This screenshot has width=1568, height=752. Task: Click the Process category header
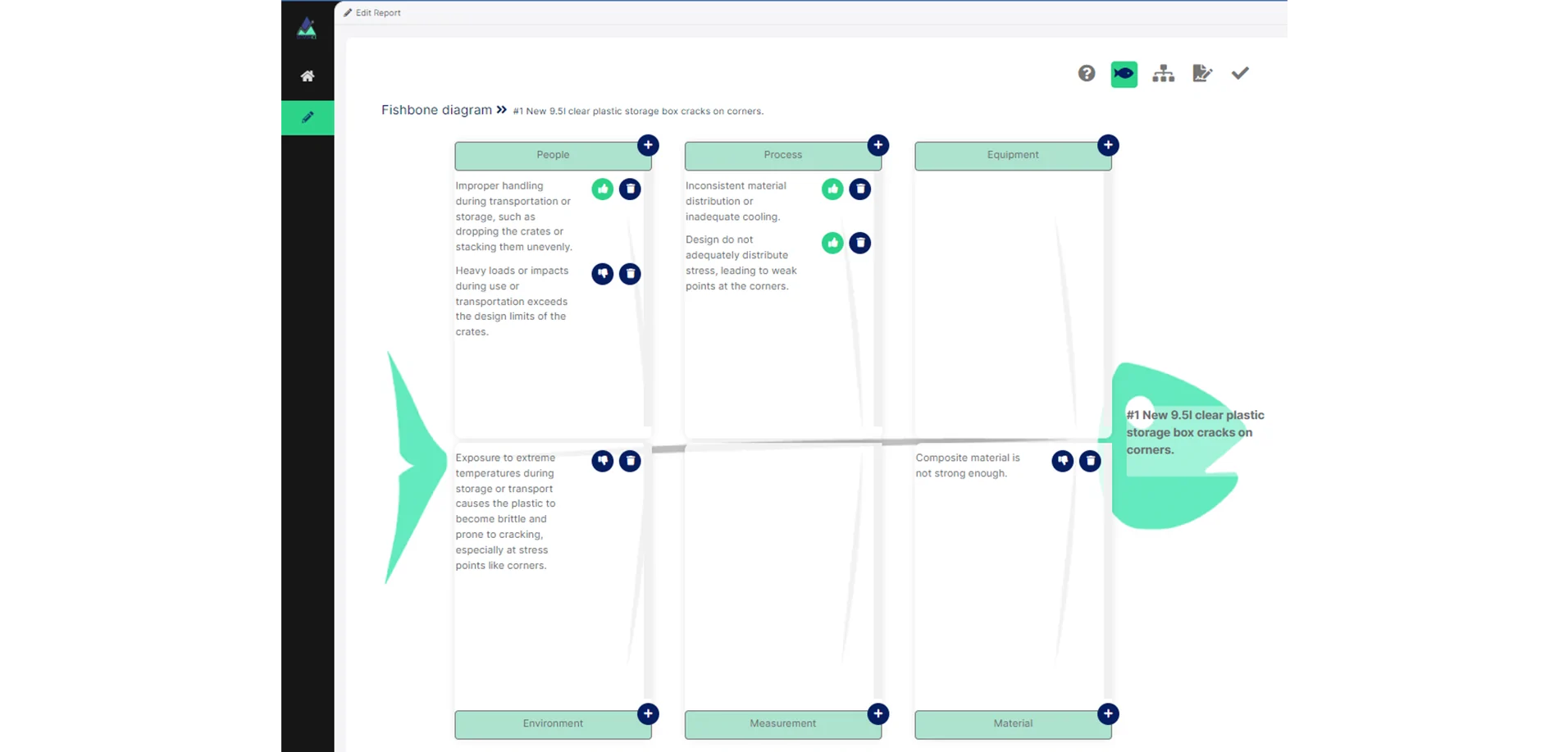coord(782,155)
